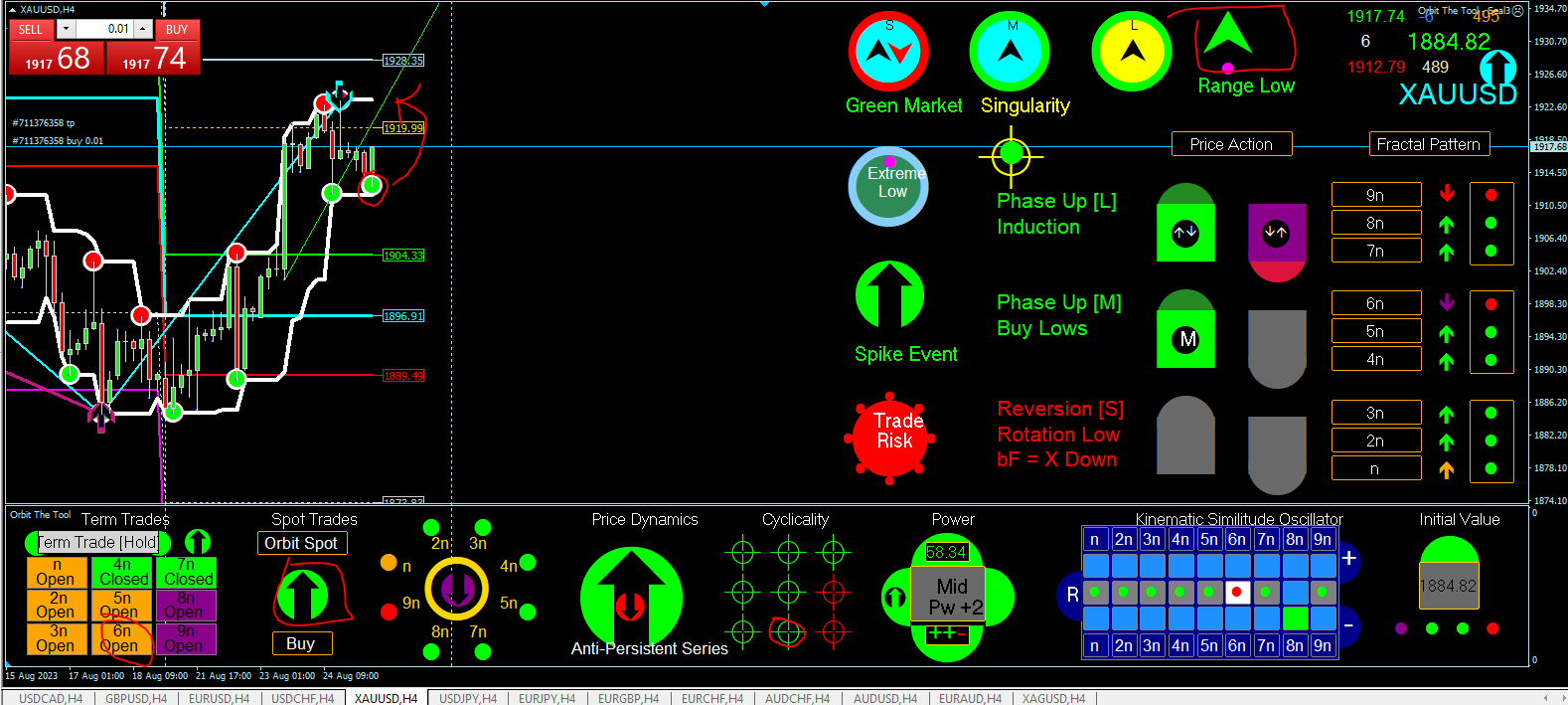Screen dimensions: 1568x705
Task: Toggle the Term Trade [Hold] switch
Action: 97,542
